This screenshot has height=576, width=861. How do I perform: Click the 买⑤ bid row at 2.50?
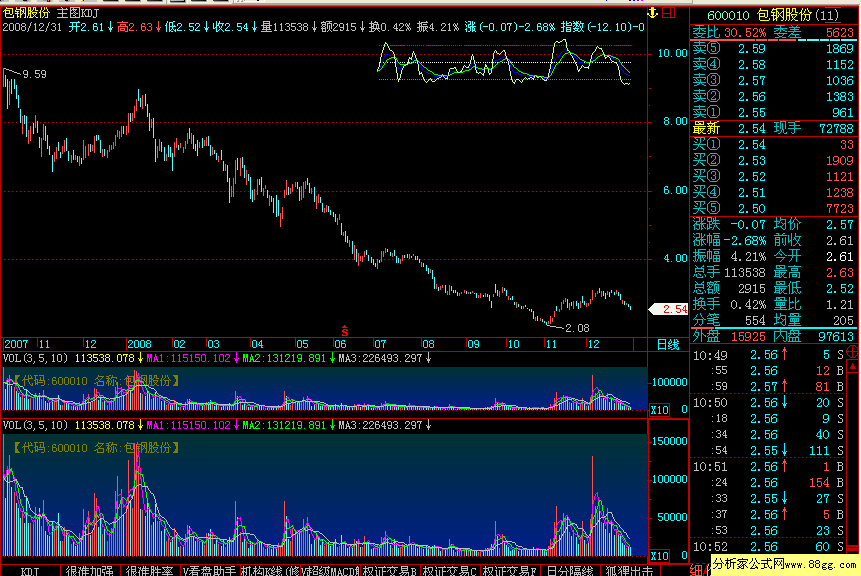click(773, 208)
